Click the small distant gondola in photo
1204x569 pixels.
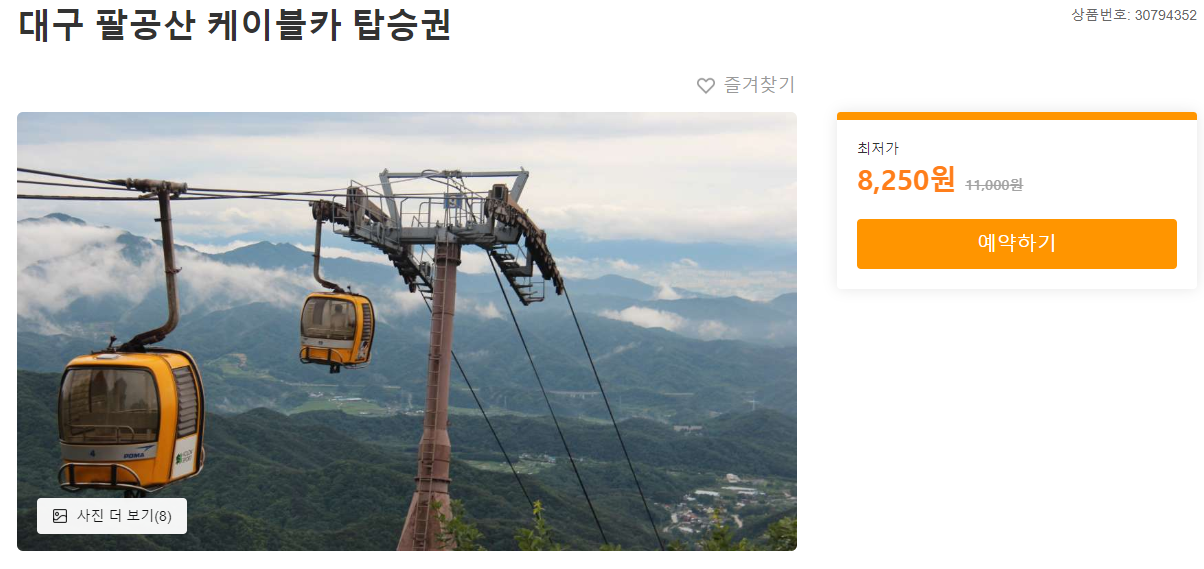pyautogui.click(x=337, y=328)
